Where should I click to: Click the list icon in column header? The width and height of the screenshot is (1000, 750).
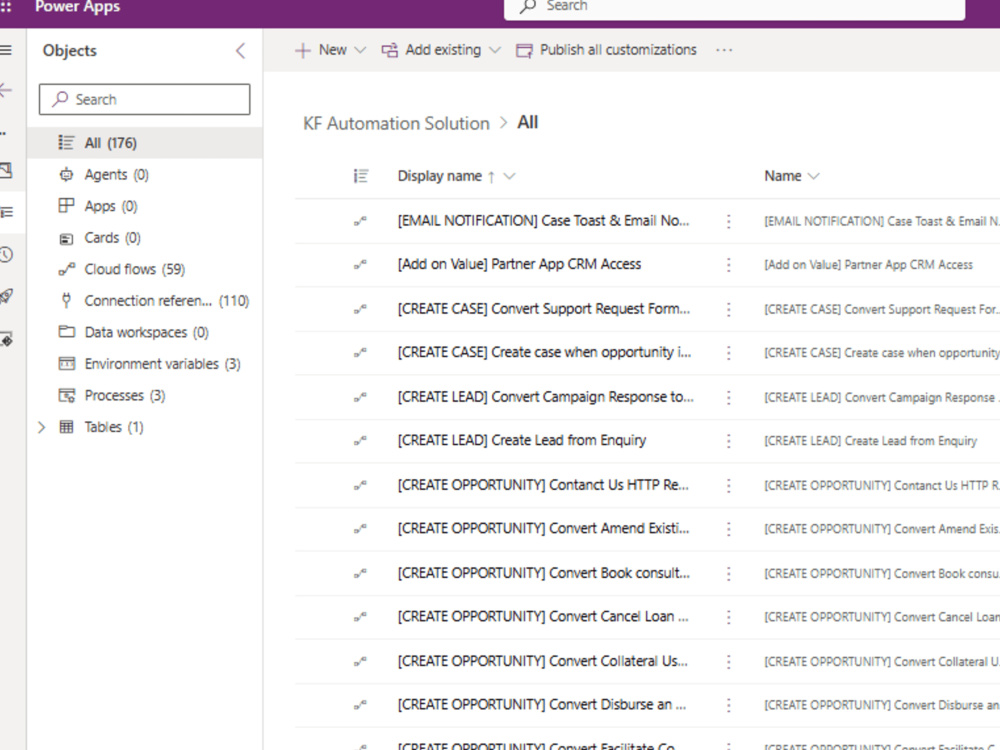pyautogui.click(x=361, y=176)
